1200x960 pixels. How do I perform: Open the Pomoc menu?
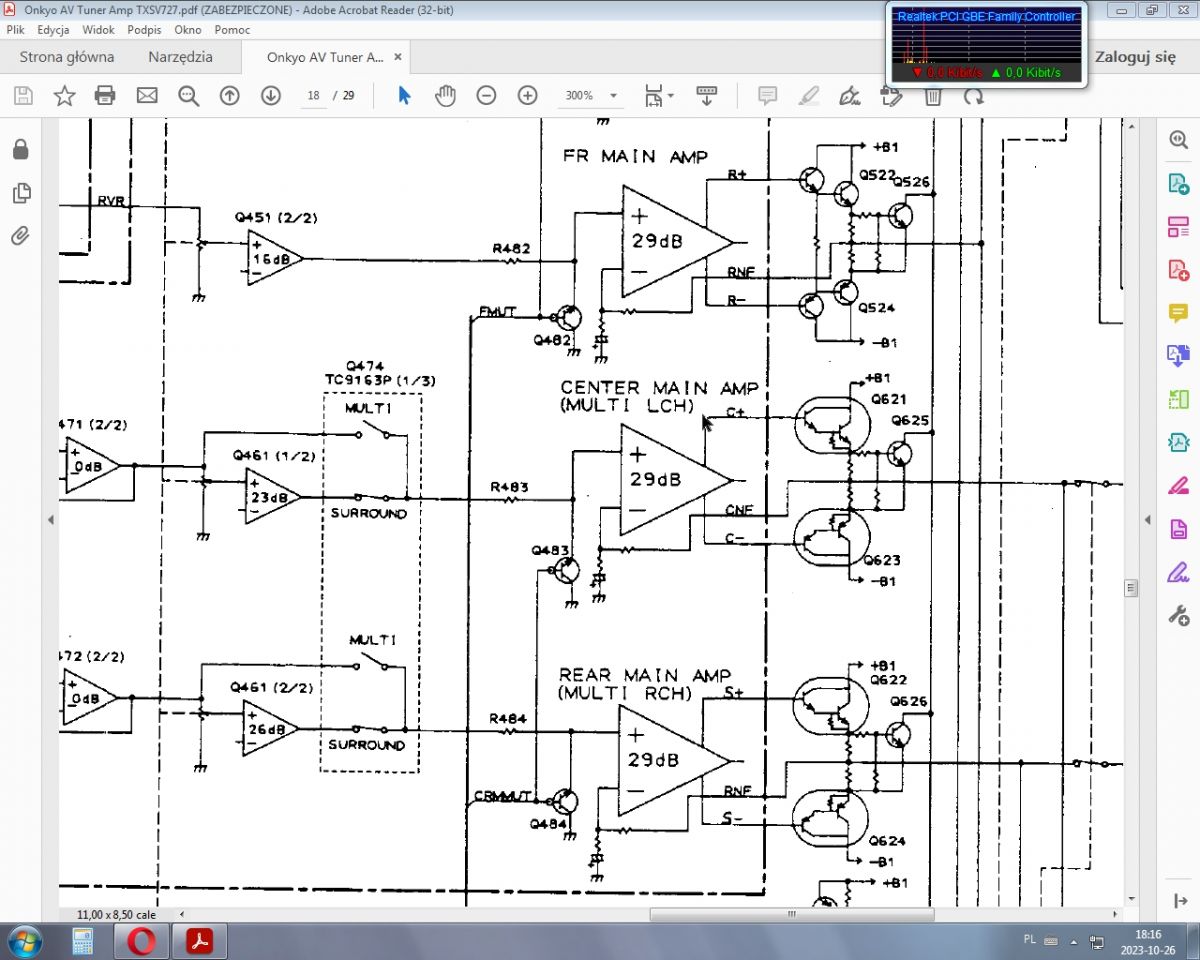click(x=232, y=30)
